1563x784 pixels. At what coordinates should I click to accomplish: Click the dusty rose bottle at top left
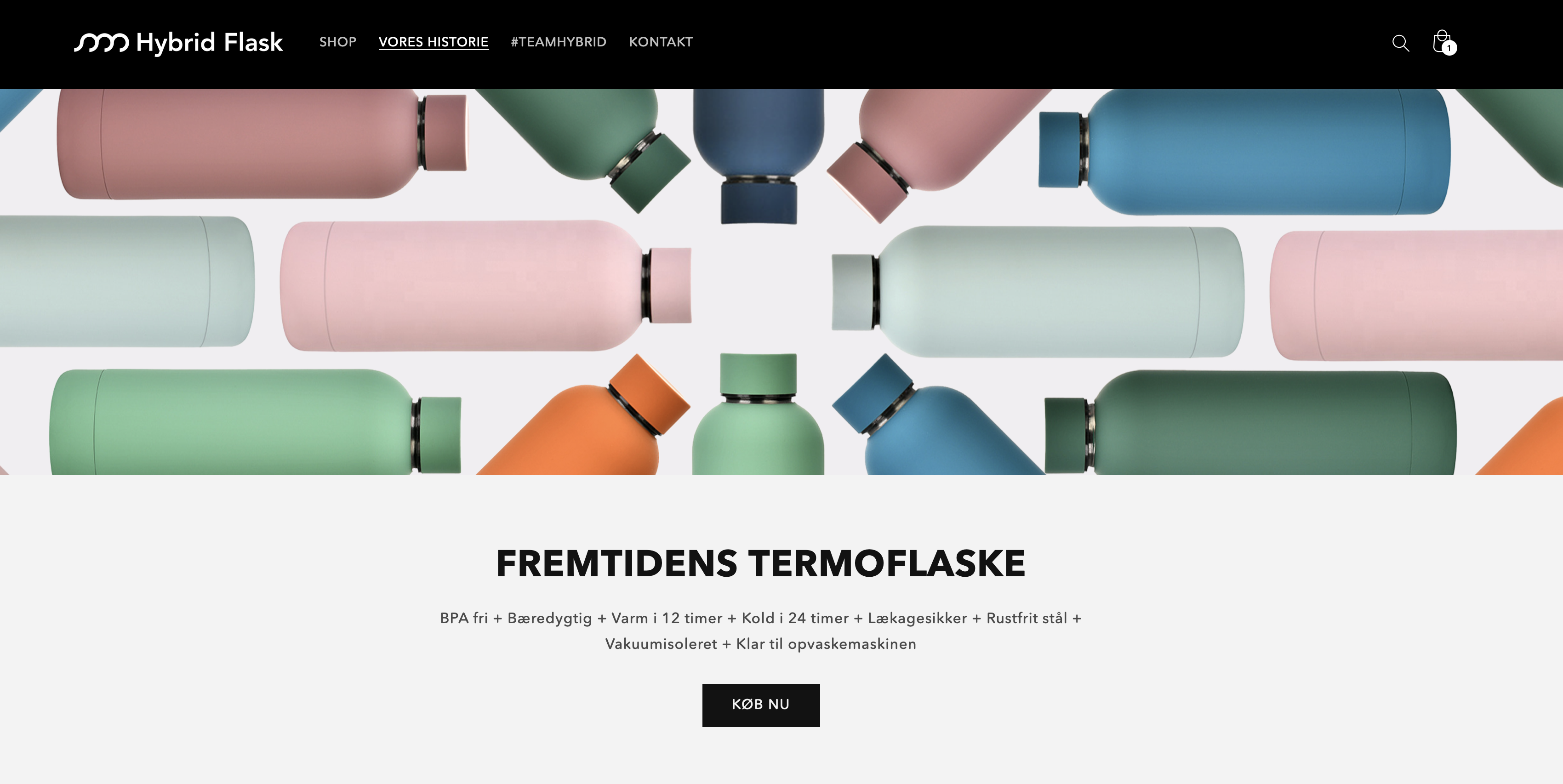click(x=262, y=144)
